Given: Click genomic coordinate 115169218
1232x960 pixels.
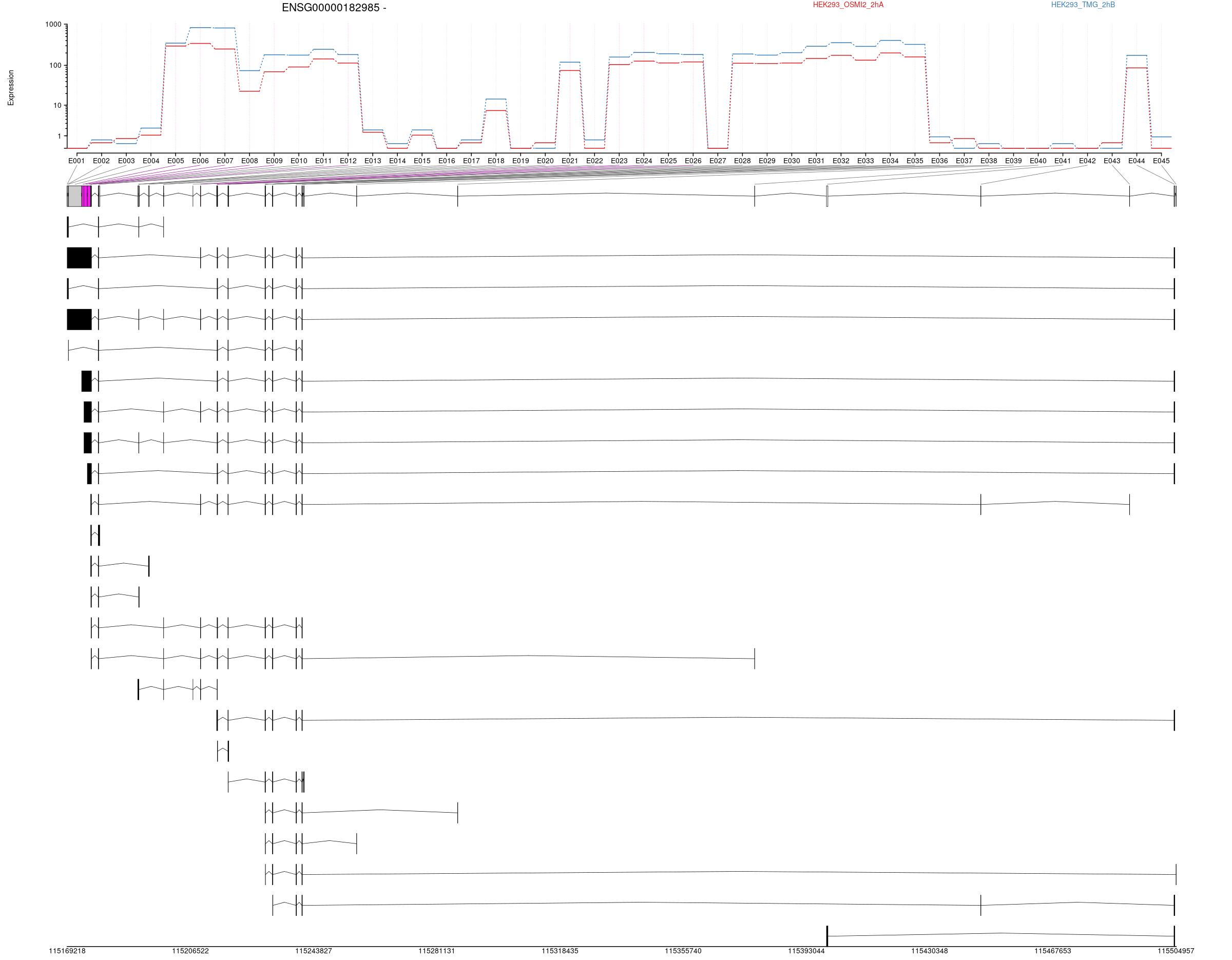Looking at the screenshot, I should click(x=67, y=951).
